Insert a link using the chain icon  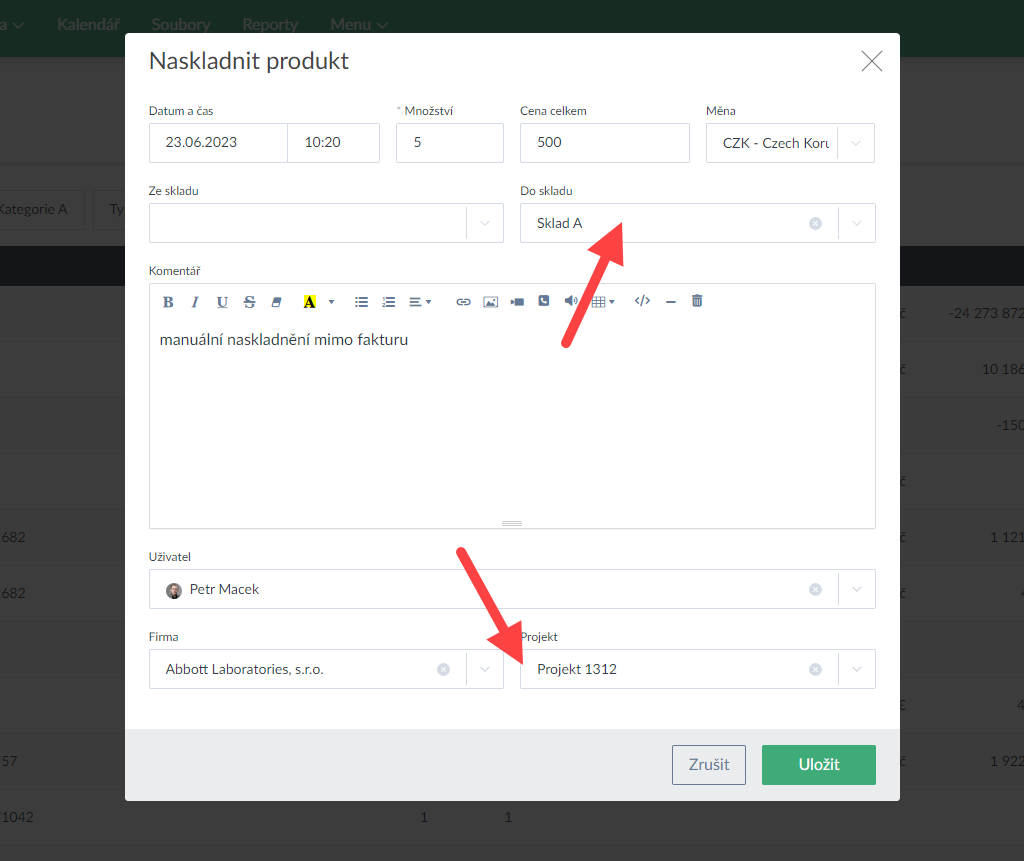(x=463, y=302)
